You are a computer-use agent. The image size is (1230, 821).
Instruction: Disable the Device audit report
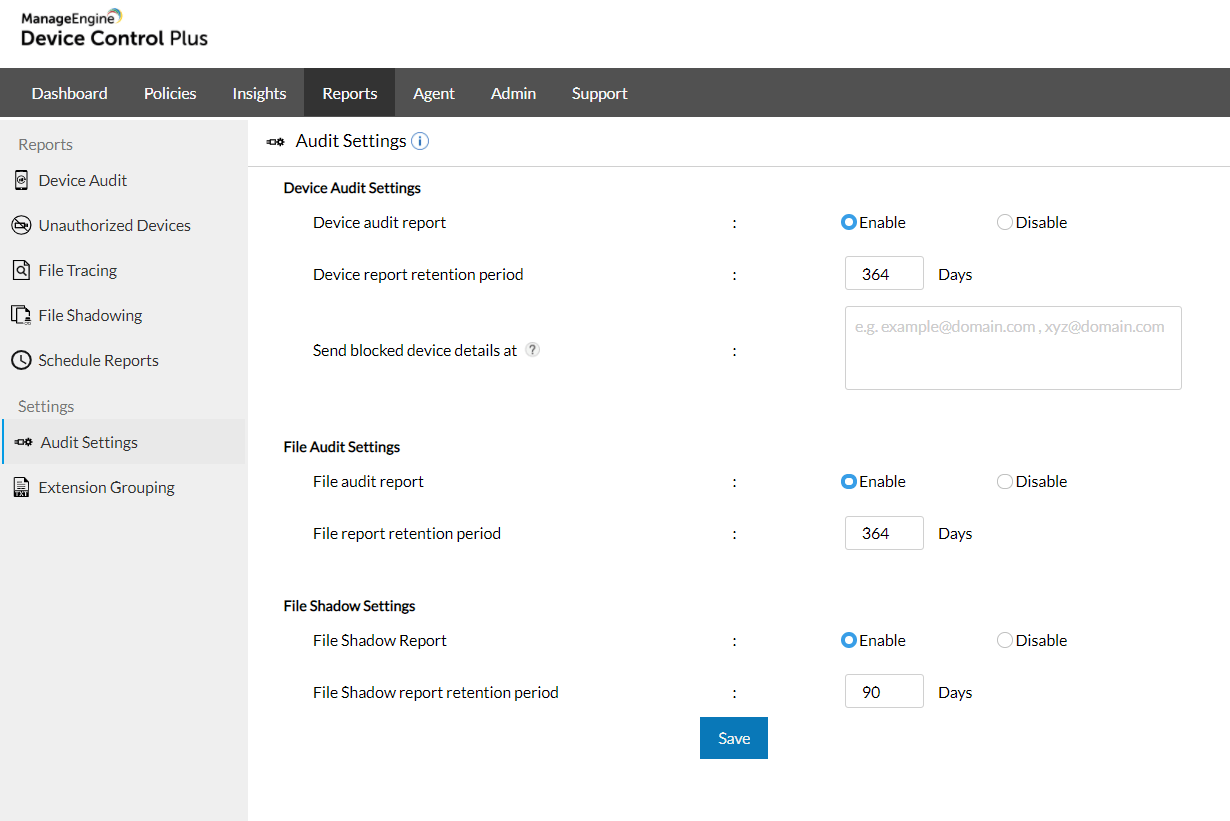pos(1005,223)
